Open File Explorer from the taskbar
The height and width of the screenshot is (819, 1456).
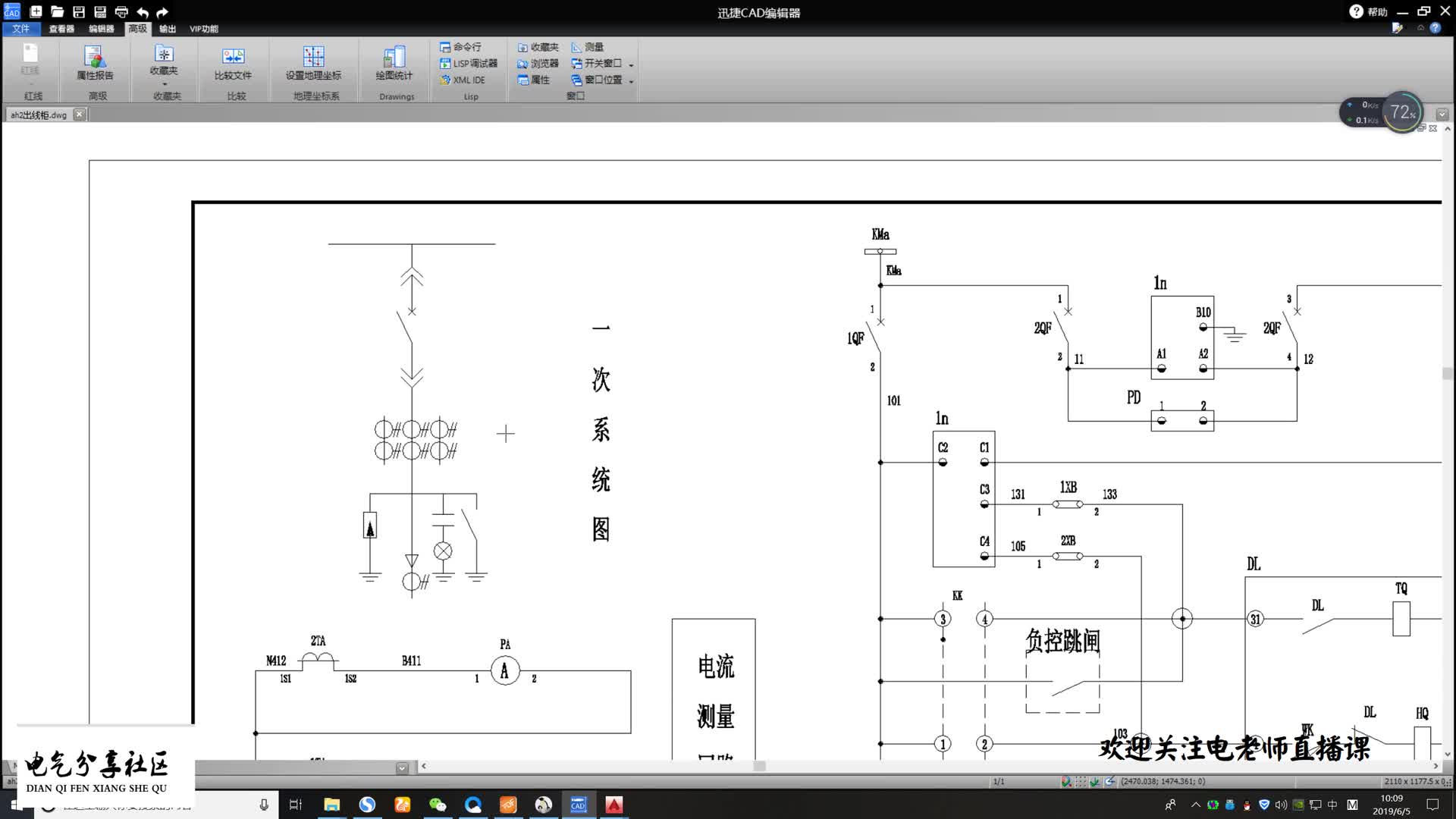tap(331, 805)
